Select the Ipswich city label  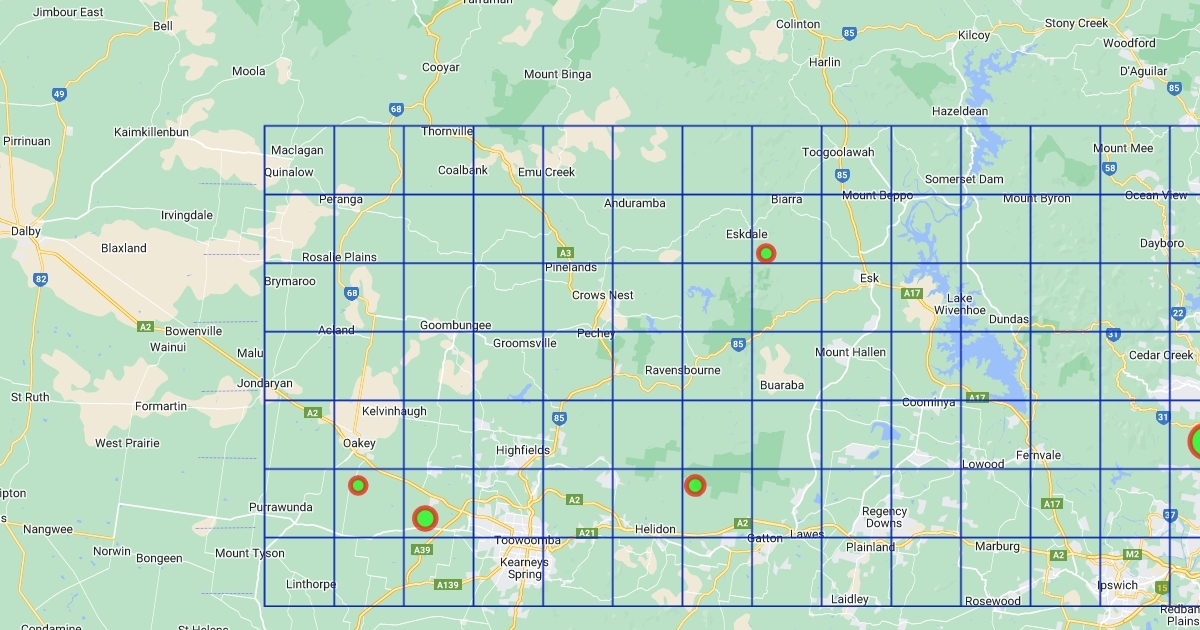[x=1118, y=585]
